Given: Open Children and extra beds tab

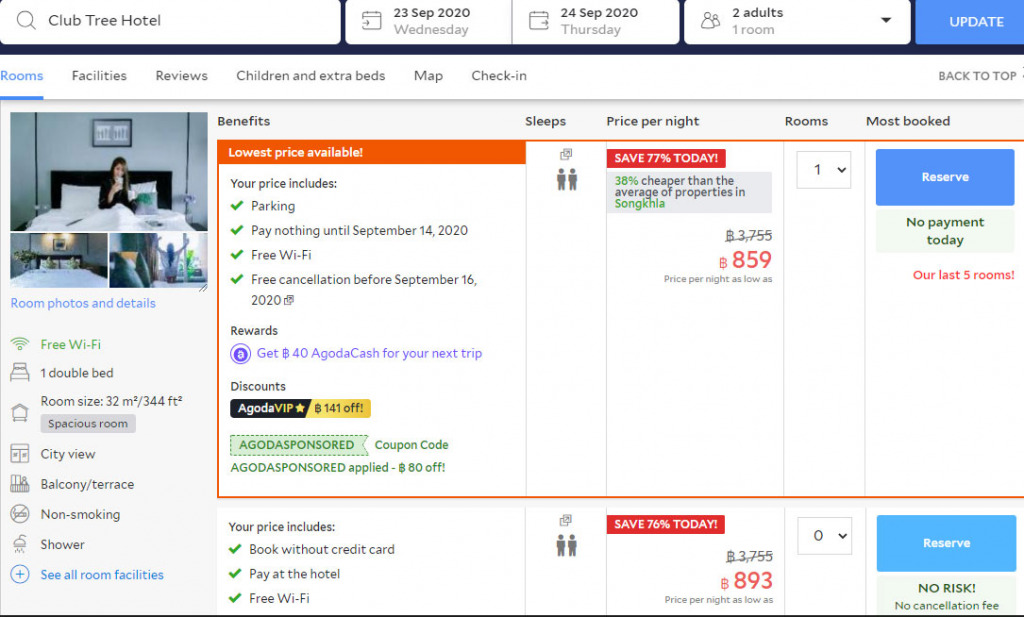Looking at the screenshot, I should [x=310, y=76].
